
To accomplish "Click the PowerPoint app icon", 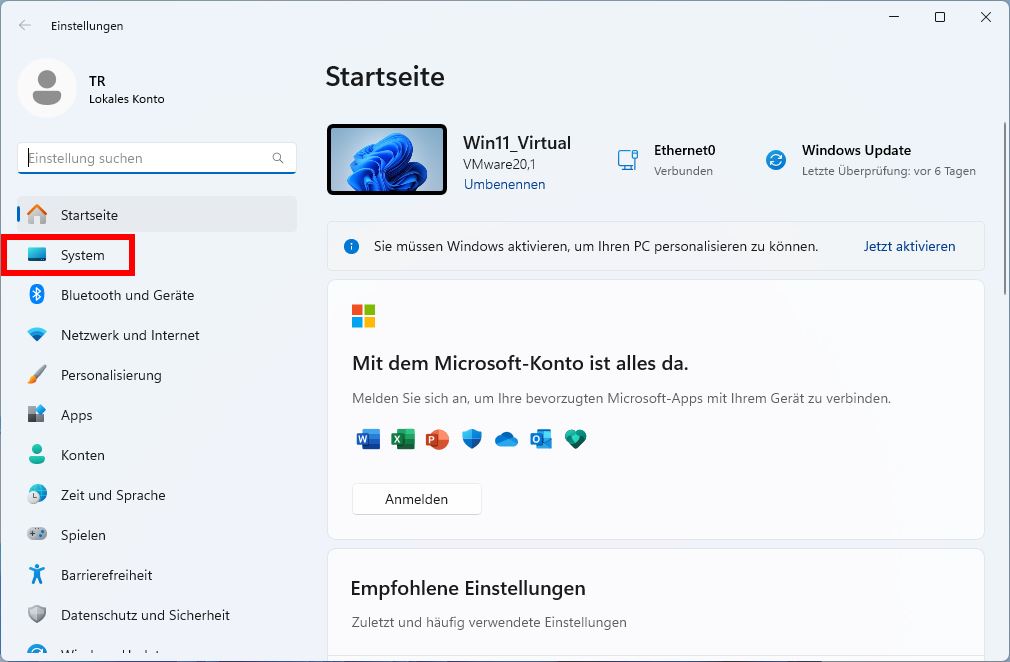I will (x=437, y=438).
